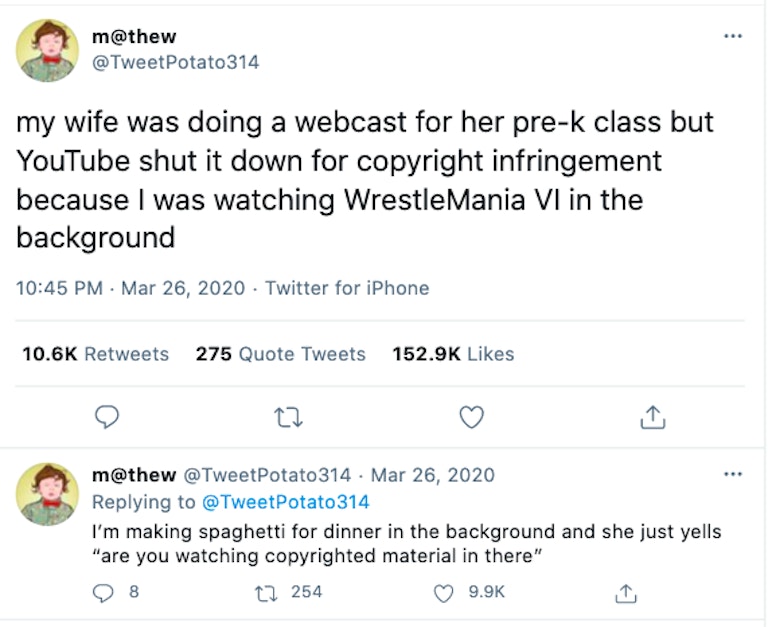Click the Twitter for iPhone source link
Image resolution: width=768 pixels, height=627 pixels.
tap(347, 288)
